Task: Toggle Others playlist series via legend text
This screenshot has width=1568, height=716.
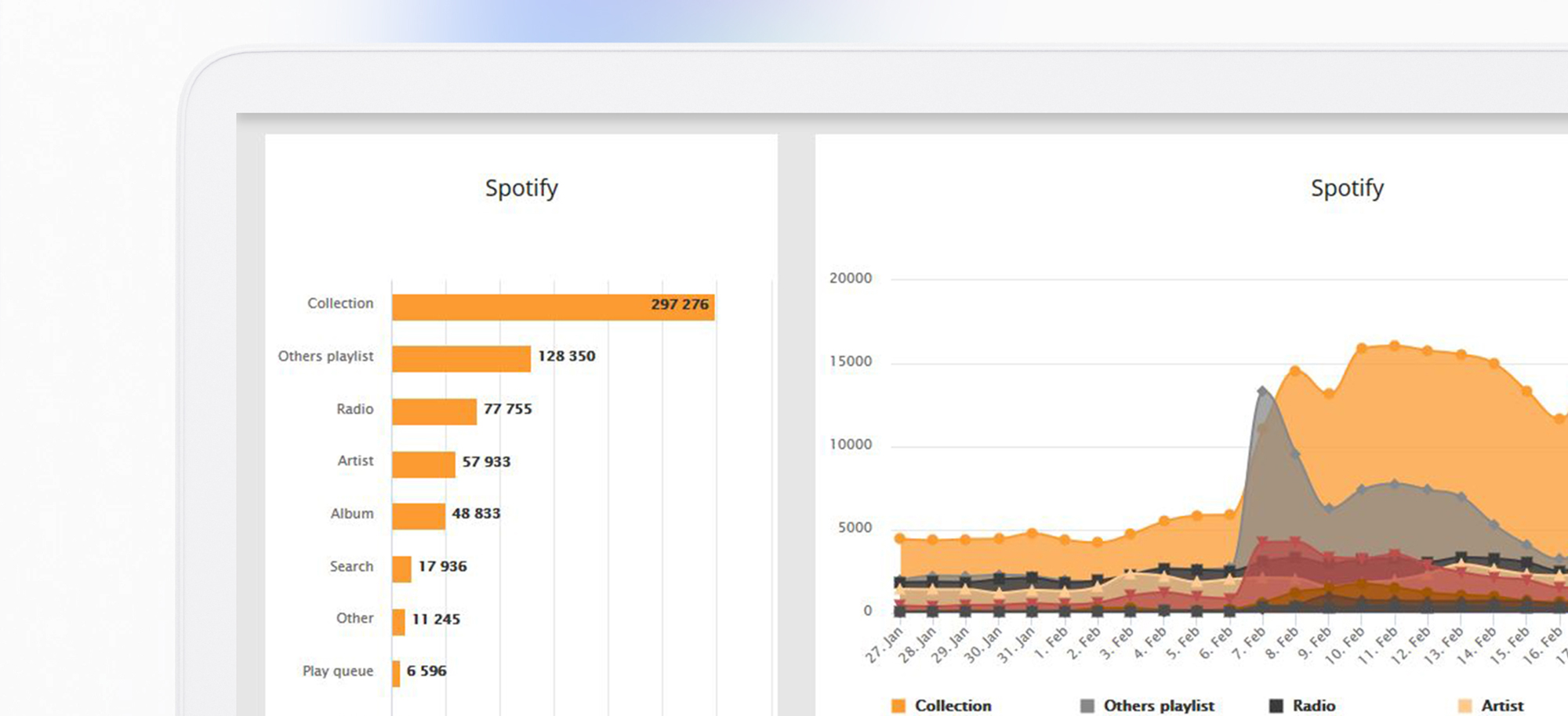Action: click(1159, 706)
